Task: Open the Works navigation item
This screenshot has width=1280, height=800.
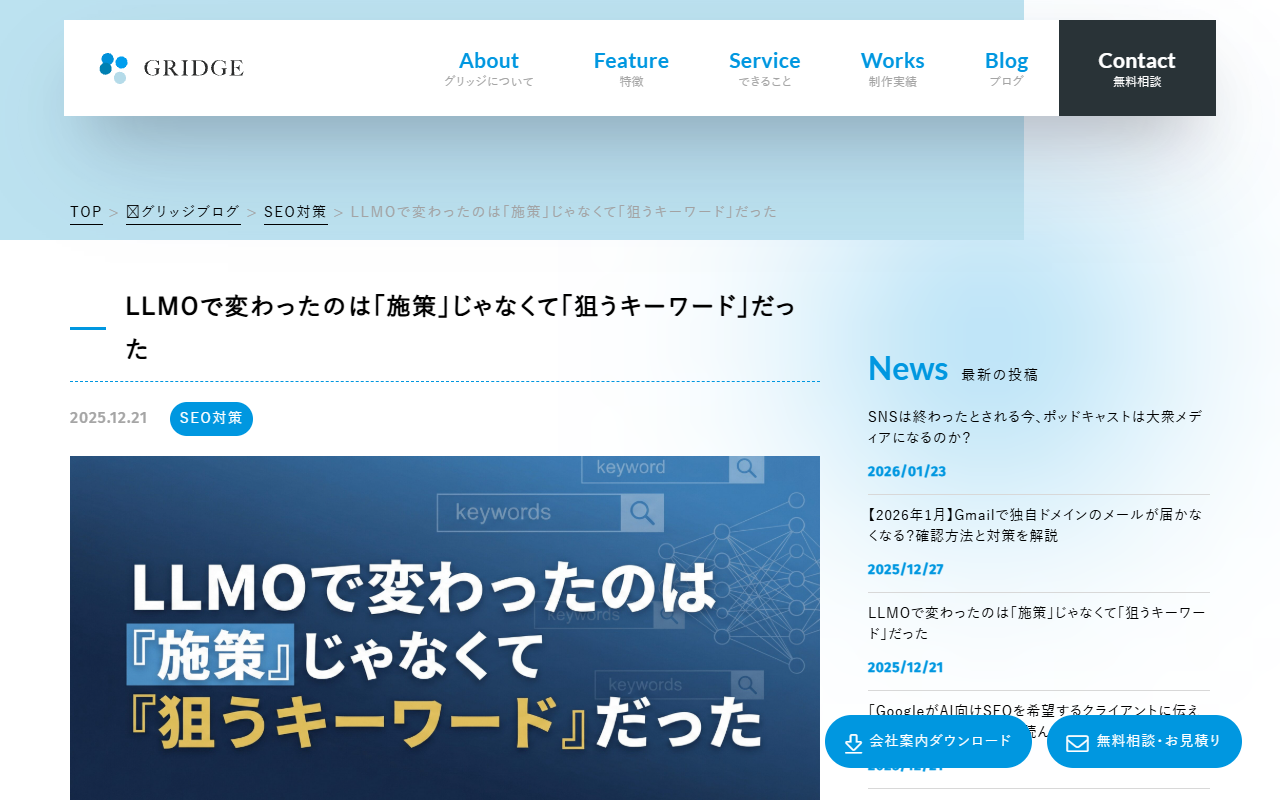Action: pyautogui.click(x=892, y=68)
